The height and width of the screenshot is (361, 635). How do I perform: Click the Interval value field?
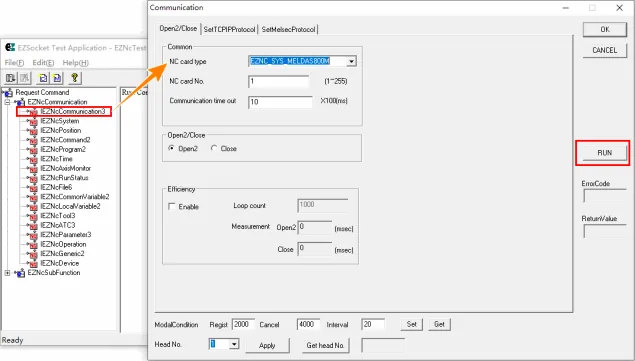373,324
